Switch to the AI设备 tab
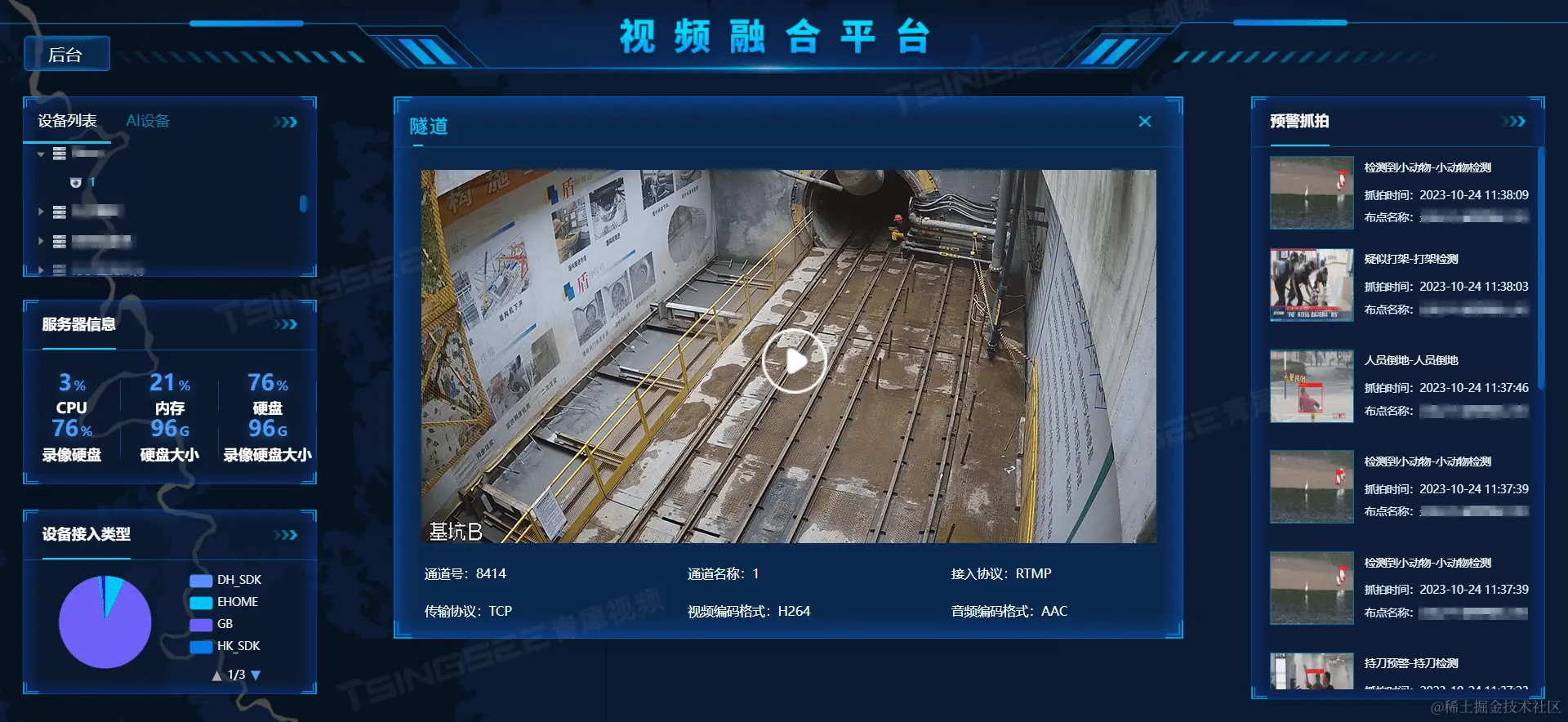Viewport: 1568px width, 722px height. coord(148,121)
